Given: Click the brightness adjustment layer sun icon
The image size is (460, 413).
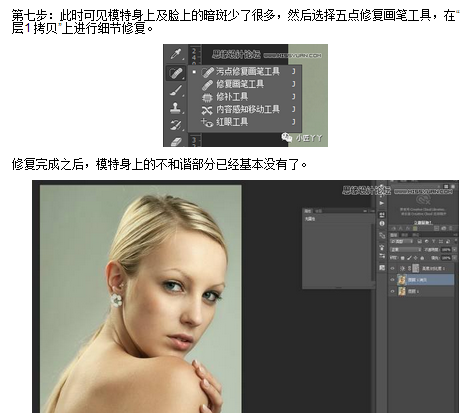Looking at the screenshot, I should (402, 268).
